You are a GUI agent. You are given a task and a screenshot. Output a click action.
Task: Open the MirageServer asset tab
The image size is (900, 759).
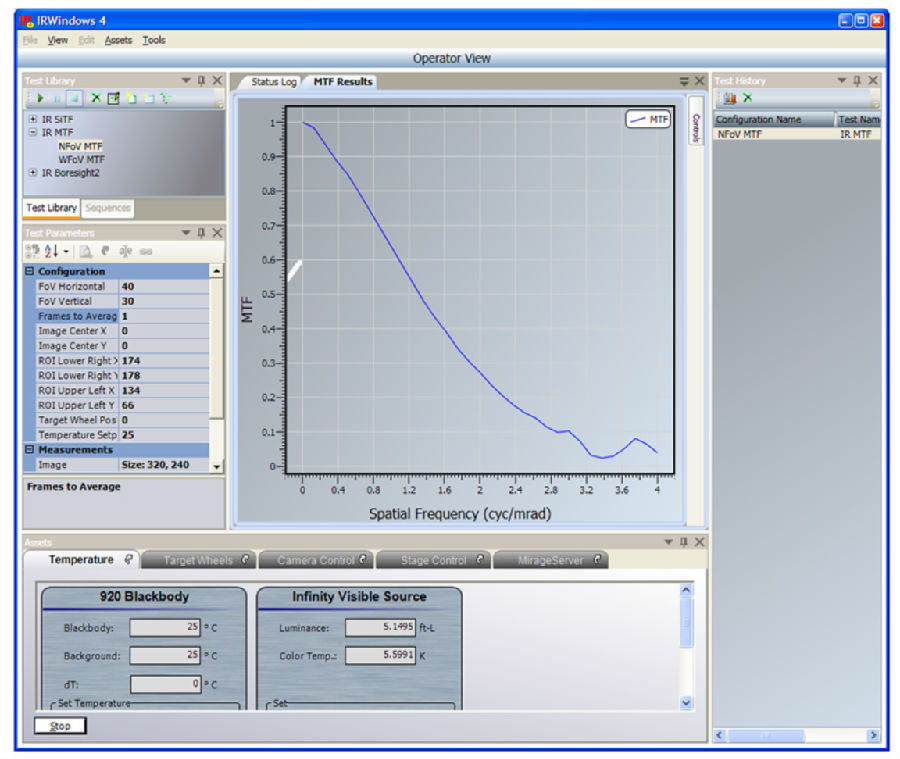[x=551, y=560]
